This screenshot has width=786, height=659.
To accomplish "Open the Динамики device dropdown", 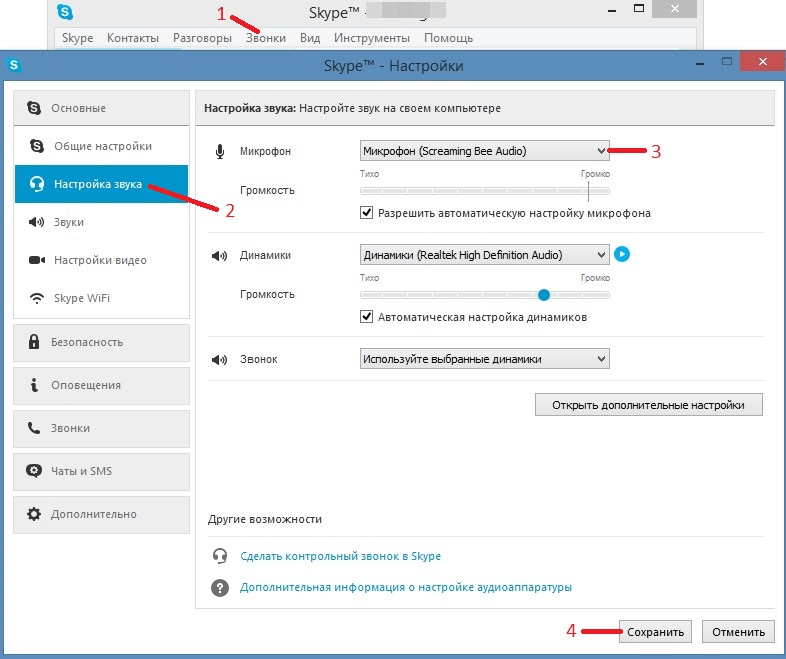I will click(x=484, y=255).
